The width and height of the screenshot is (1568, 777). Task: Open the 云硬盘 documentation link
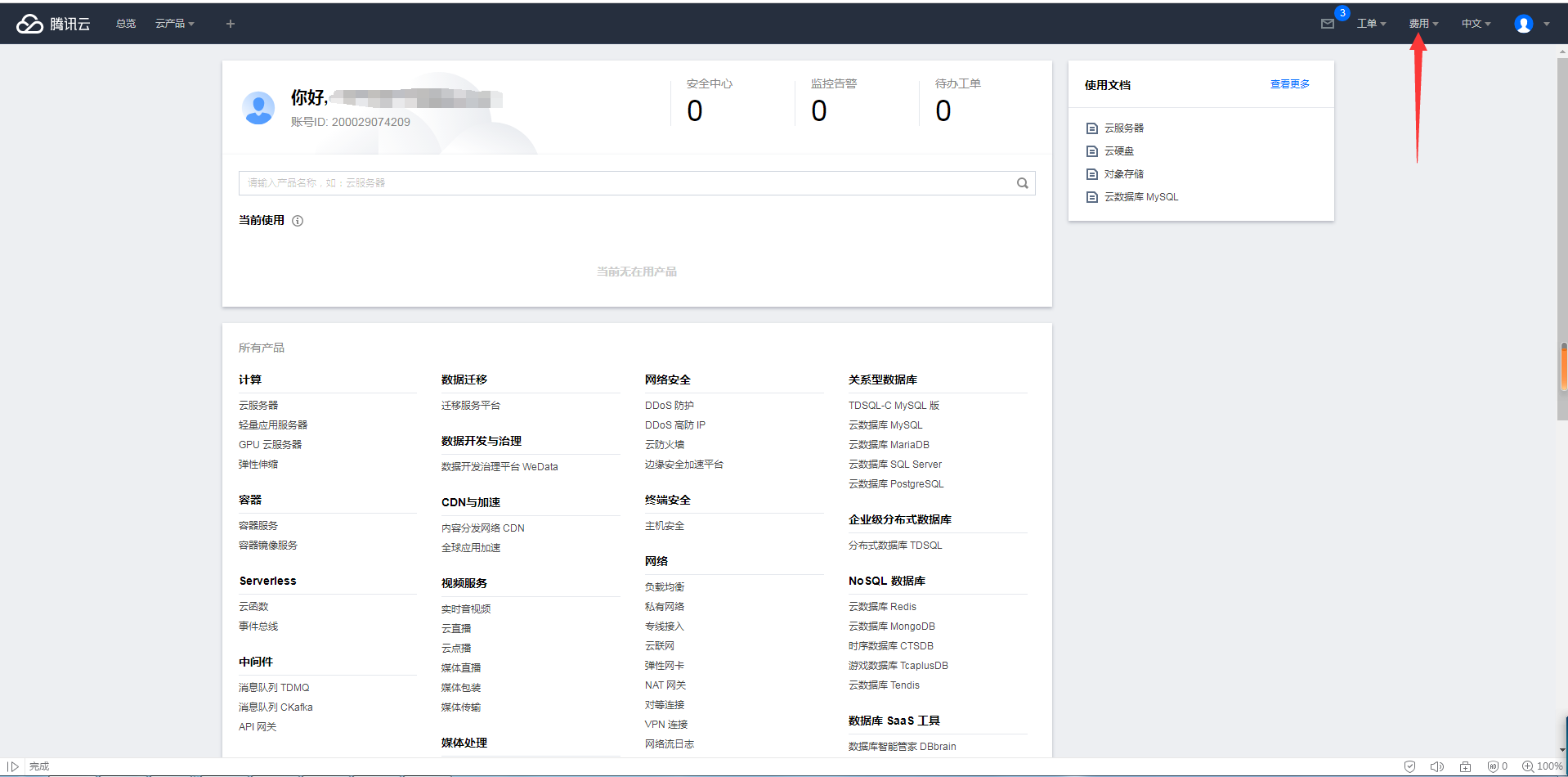pyautogui.click(x=1119, y=151)
